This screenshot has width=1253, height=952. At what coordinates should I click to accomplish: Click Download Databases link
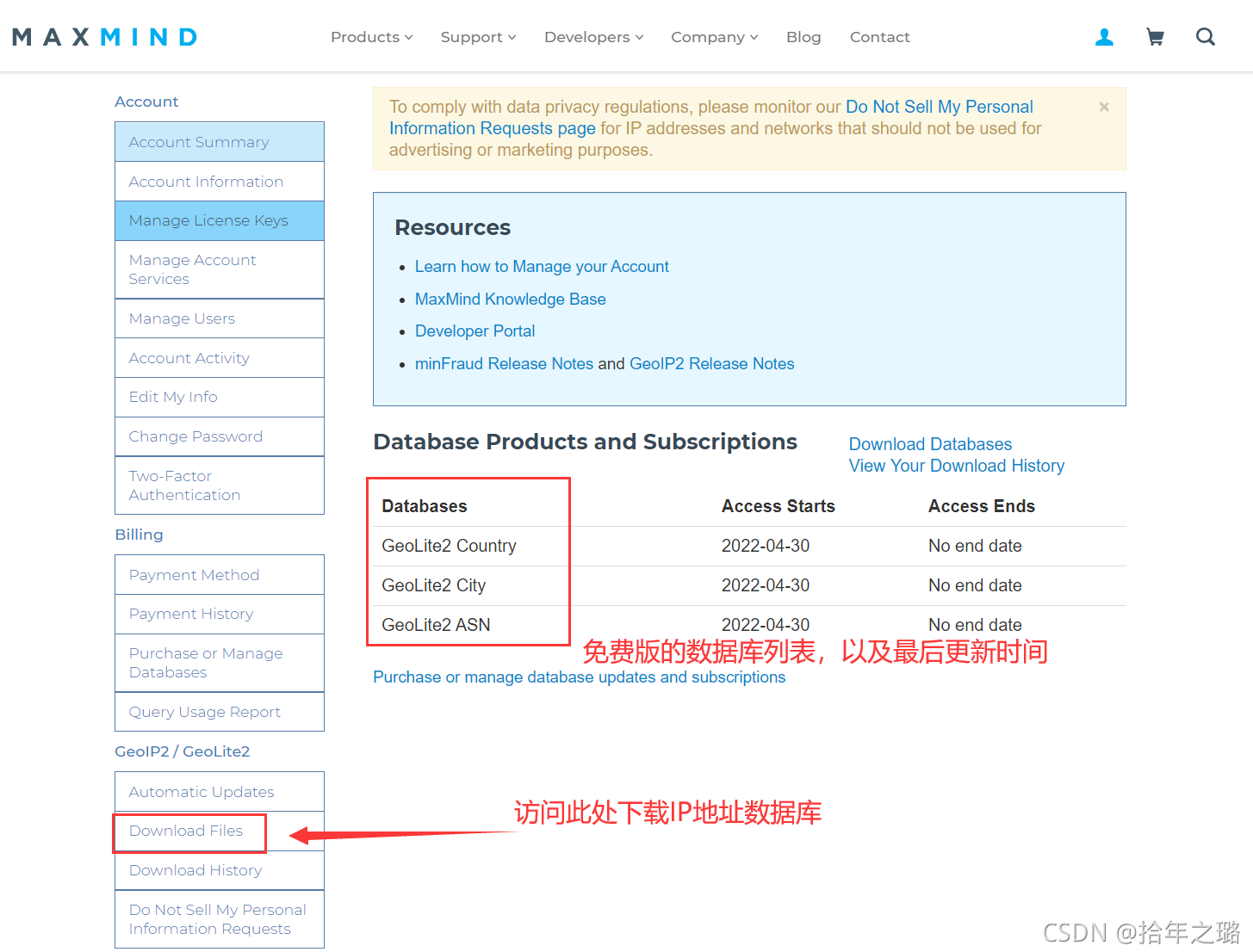point(930,444)
